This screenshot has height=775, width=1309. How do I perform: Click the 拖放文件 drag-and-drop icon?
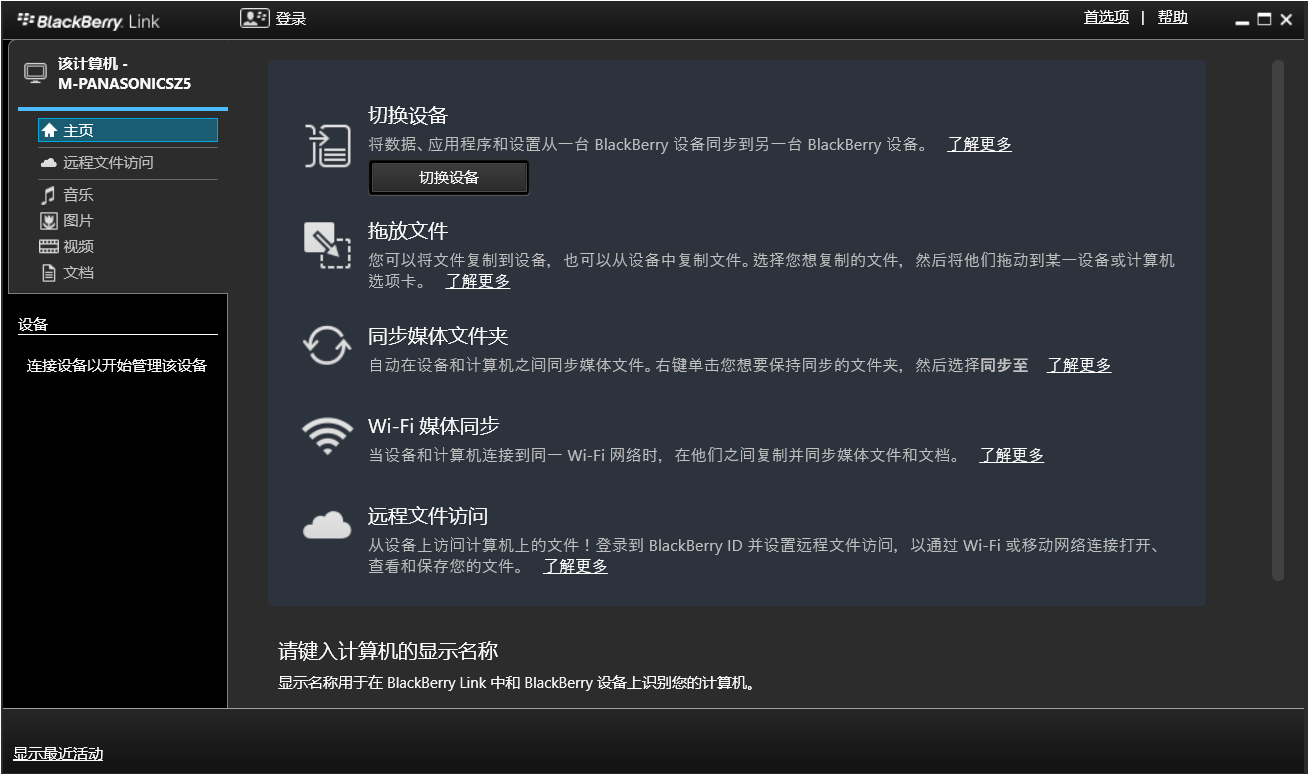(327, 245)
